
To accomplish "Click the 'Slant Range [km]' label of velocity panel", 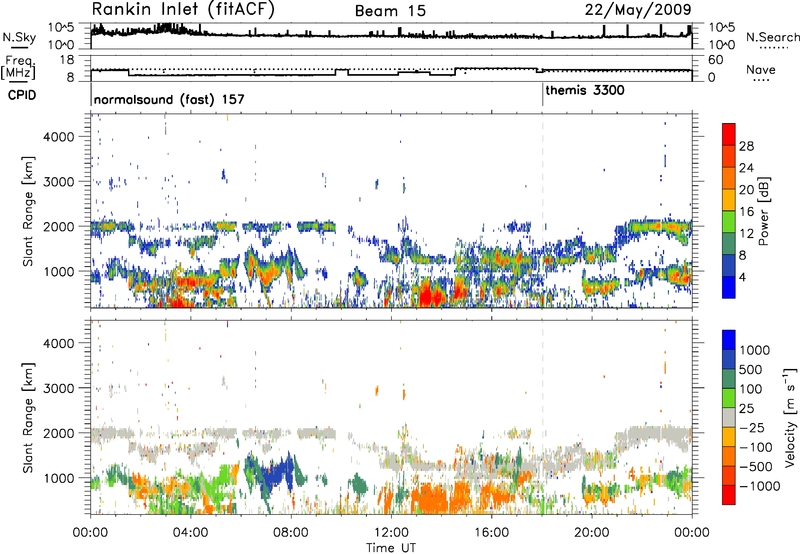I will pyautogui.click(x=28, y=417).
